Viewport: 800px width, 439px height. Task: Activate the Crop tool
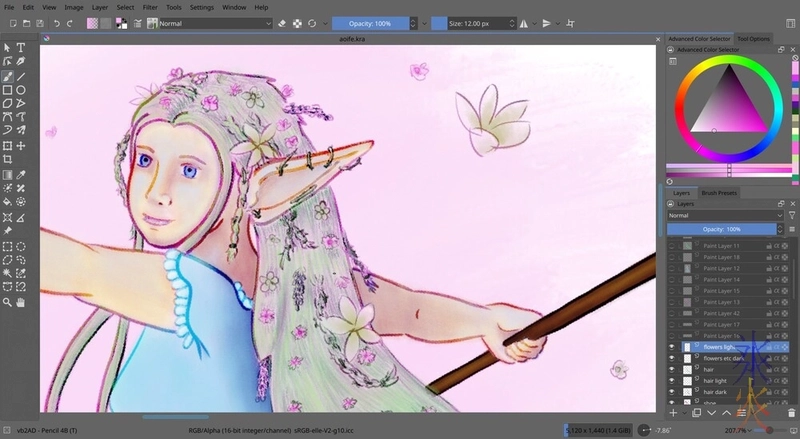(7, 159)
